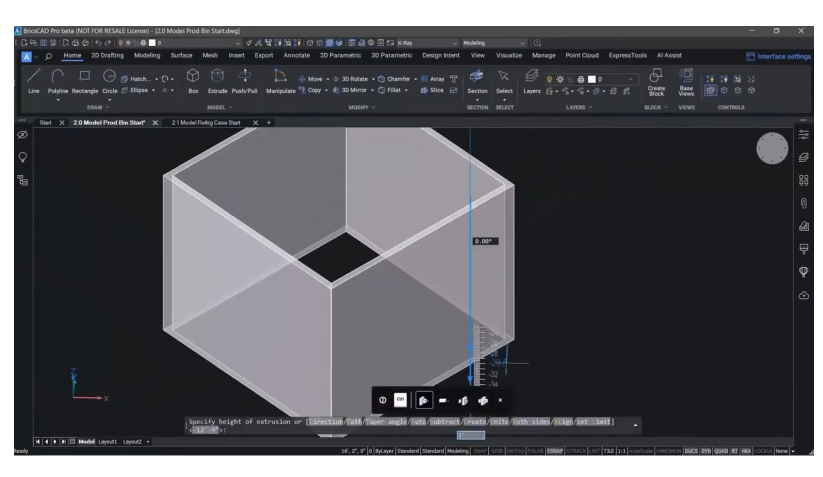This screenshot has width=823, height=477.
Task: Switch to the Layout1 tab
Action: coord(107,441)
